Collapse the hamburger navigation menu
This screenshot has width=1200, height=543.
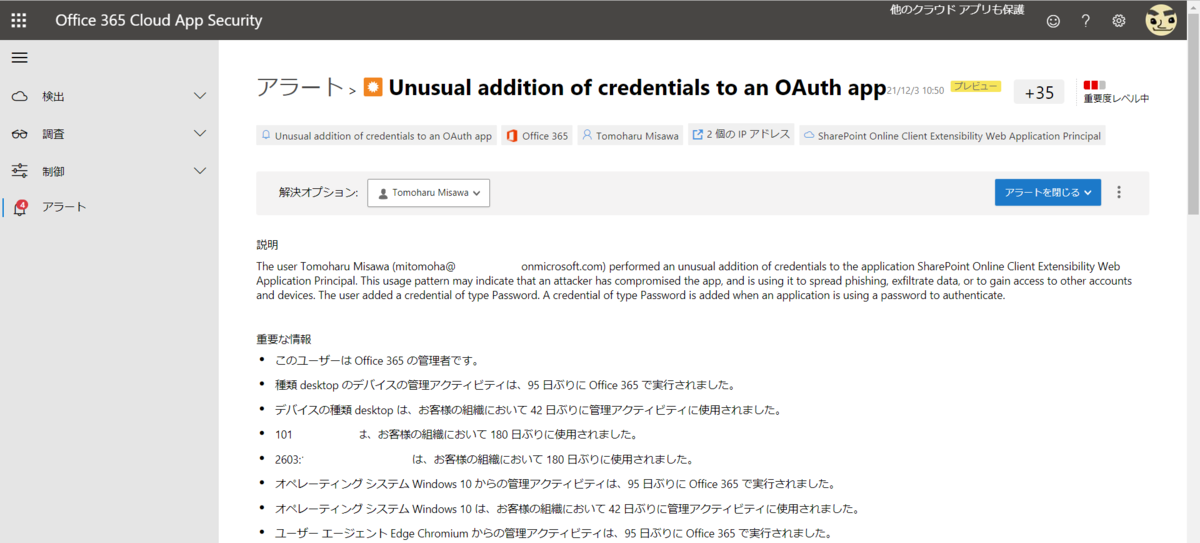19,58
